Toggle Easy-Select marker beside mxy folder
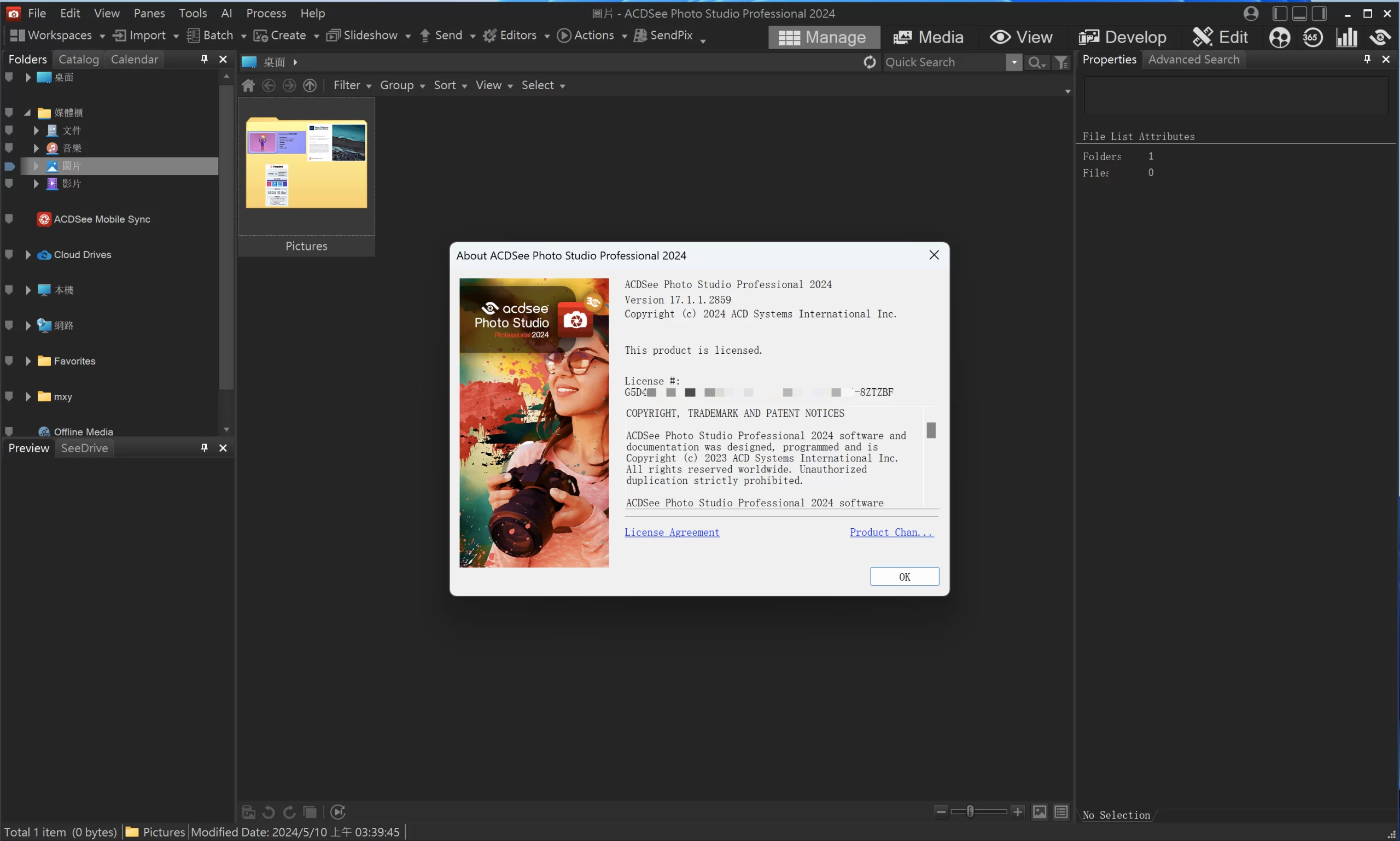The height and width of the screenshot is (841, 1400). (9, 396)
